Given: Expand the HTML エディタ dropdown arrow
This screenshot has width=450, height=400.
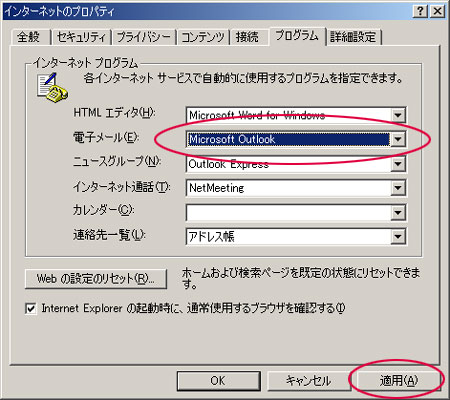Looking at the screenshot, I should 398,116.
